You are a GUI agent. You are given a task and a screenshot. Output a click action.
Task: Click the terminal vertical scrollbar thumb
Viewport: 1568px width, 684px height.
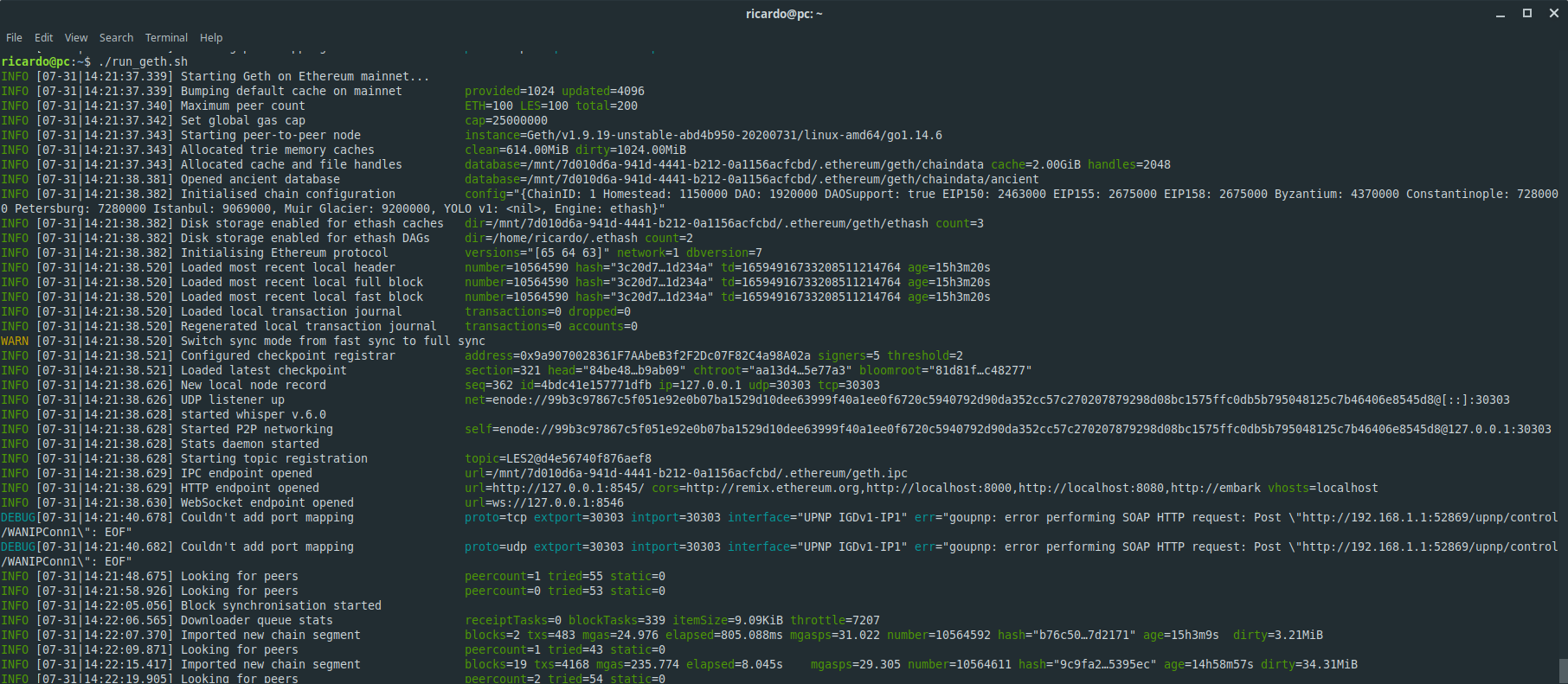1563,671
